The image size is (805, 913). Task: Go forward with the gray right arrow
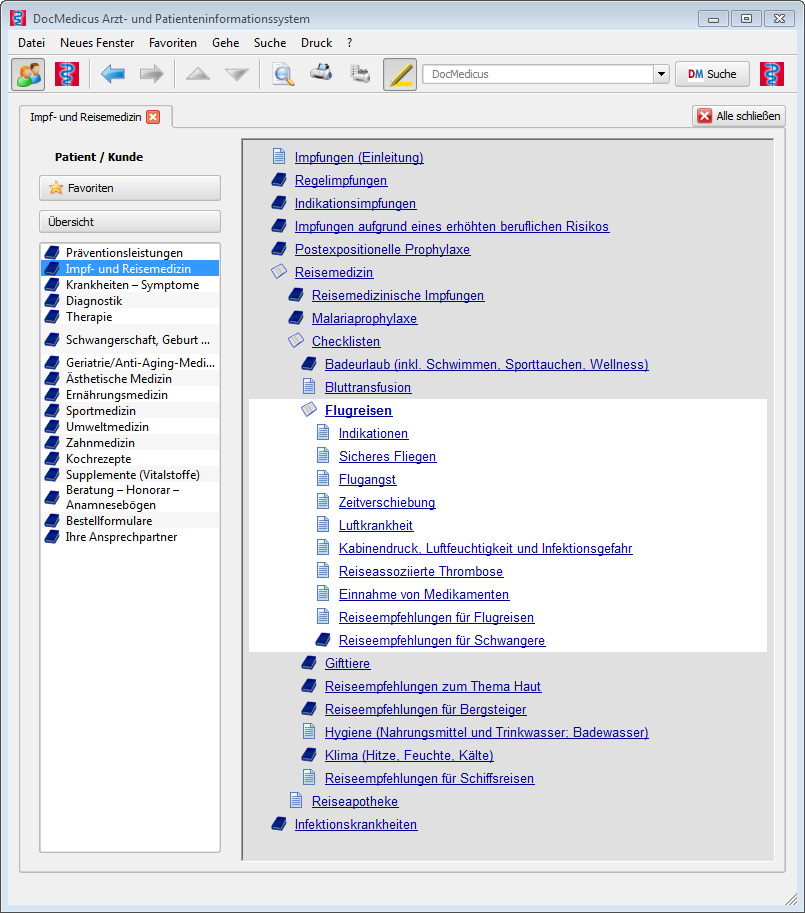coord(151,74)
